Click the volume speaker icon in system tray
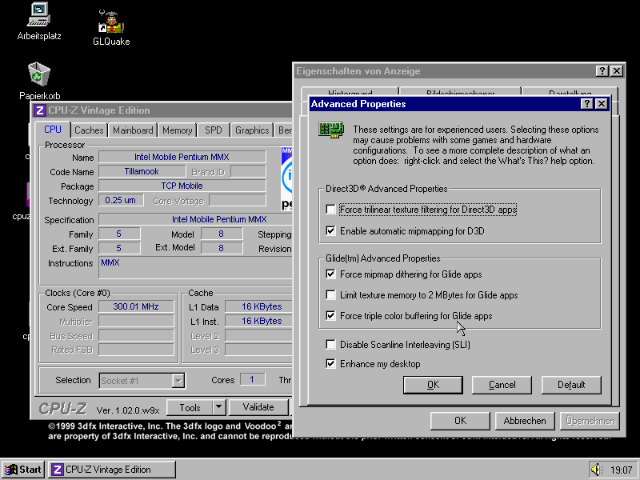 [596, 469]
